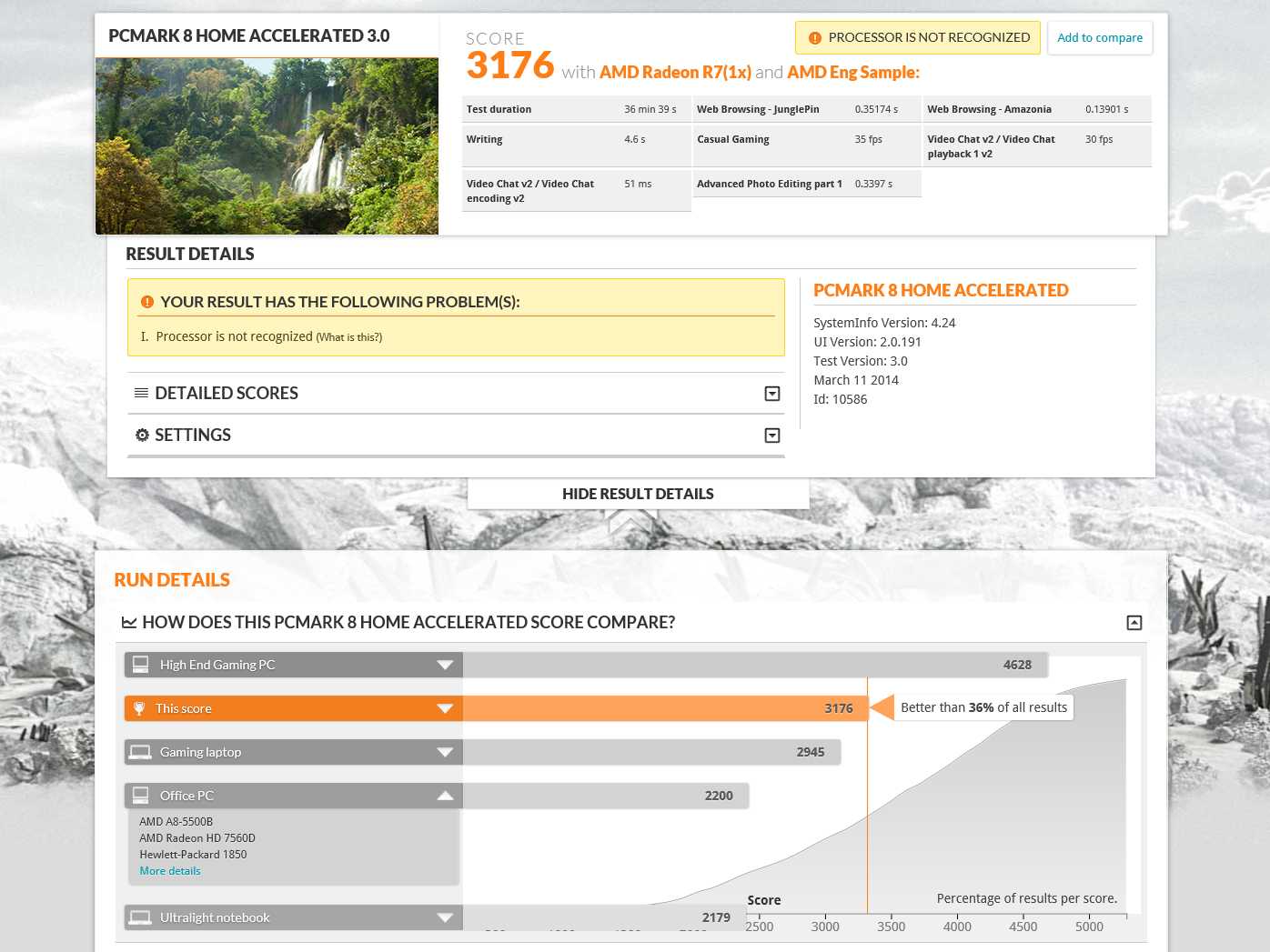
Task: Click AMD A8-5500B under Office PC
Action: point(176,822)
